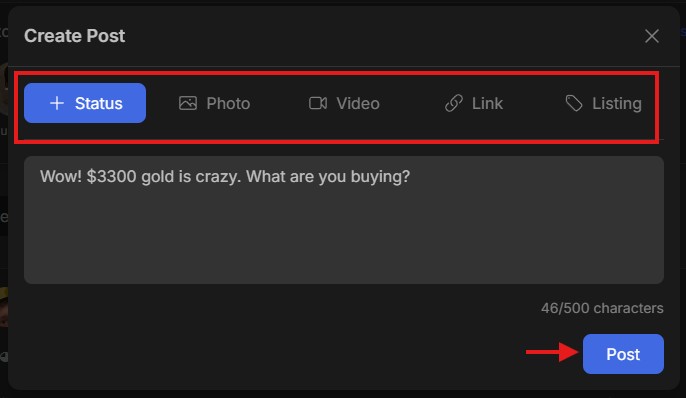Click the Video camera icon
The width and height of the screenshot is (686, 398).
click(x=318, y=103)
